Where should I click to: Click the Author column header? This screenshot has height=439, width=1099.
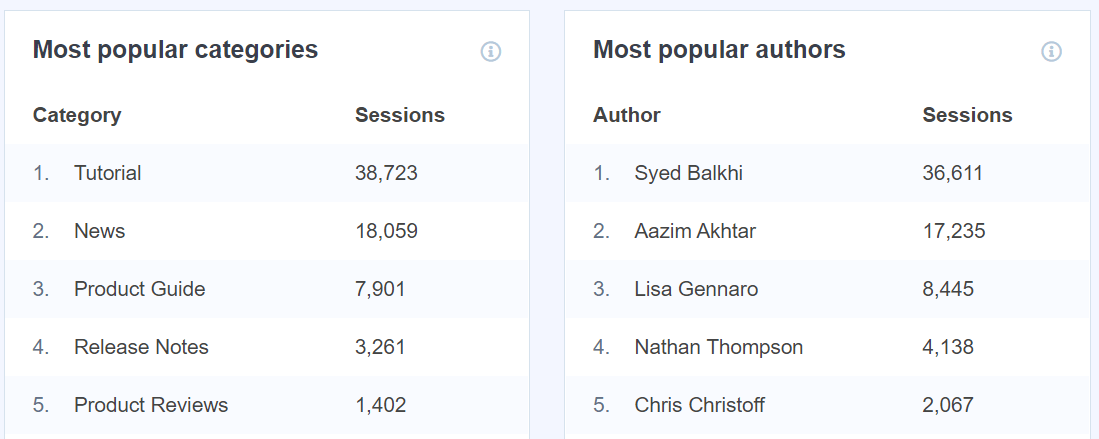pos(627,115)
